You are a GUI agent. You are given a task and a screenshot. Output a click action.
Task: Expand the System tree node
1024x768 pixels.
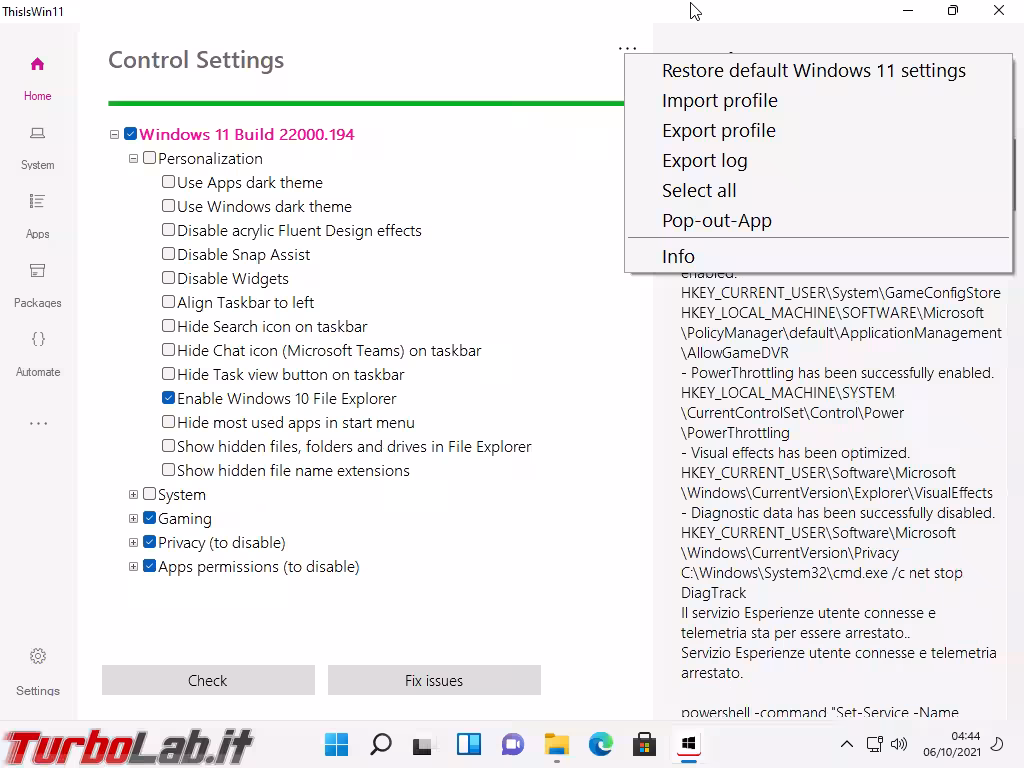pyautogui.click(x=133, y=494)
